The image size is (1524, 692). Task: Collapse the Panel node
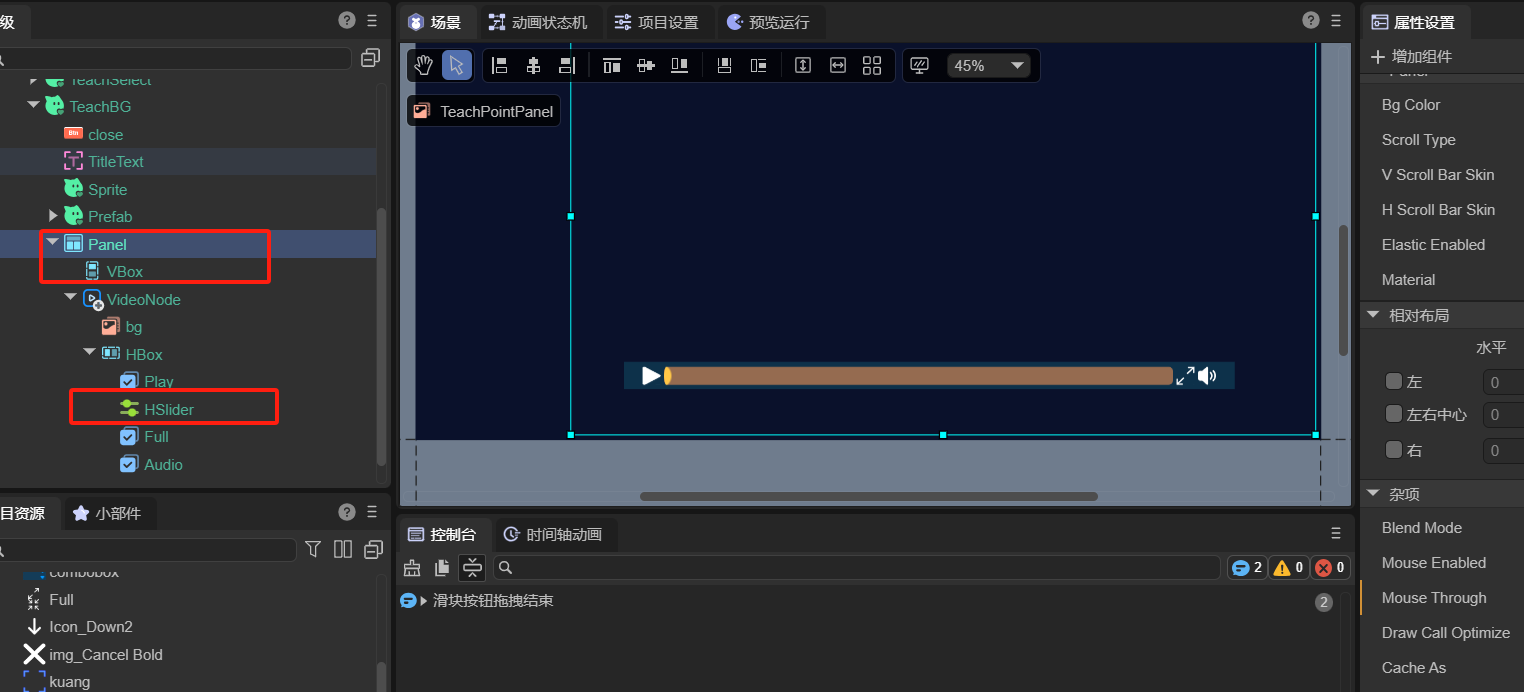53,243
